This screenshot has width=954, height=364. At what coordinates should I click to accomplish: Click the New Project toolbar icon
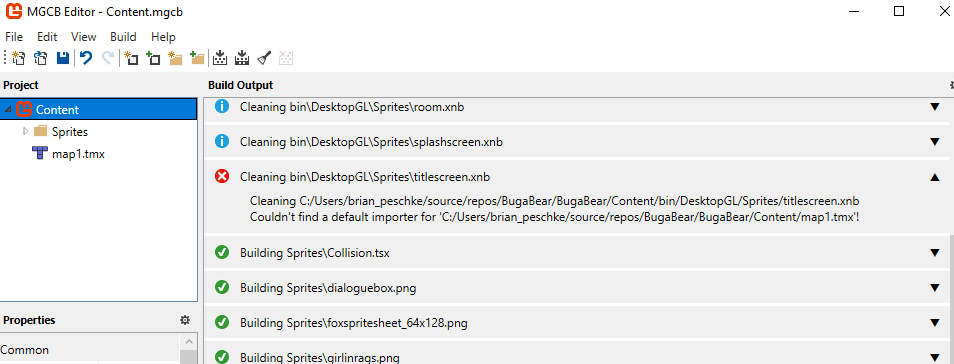18,58
